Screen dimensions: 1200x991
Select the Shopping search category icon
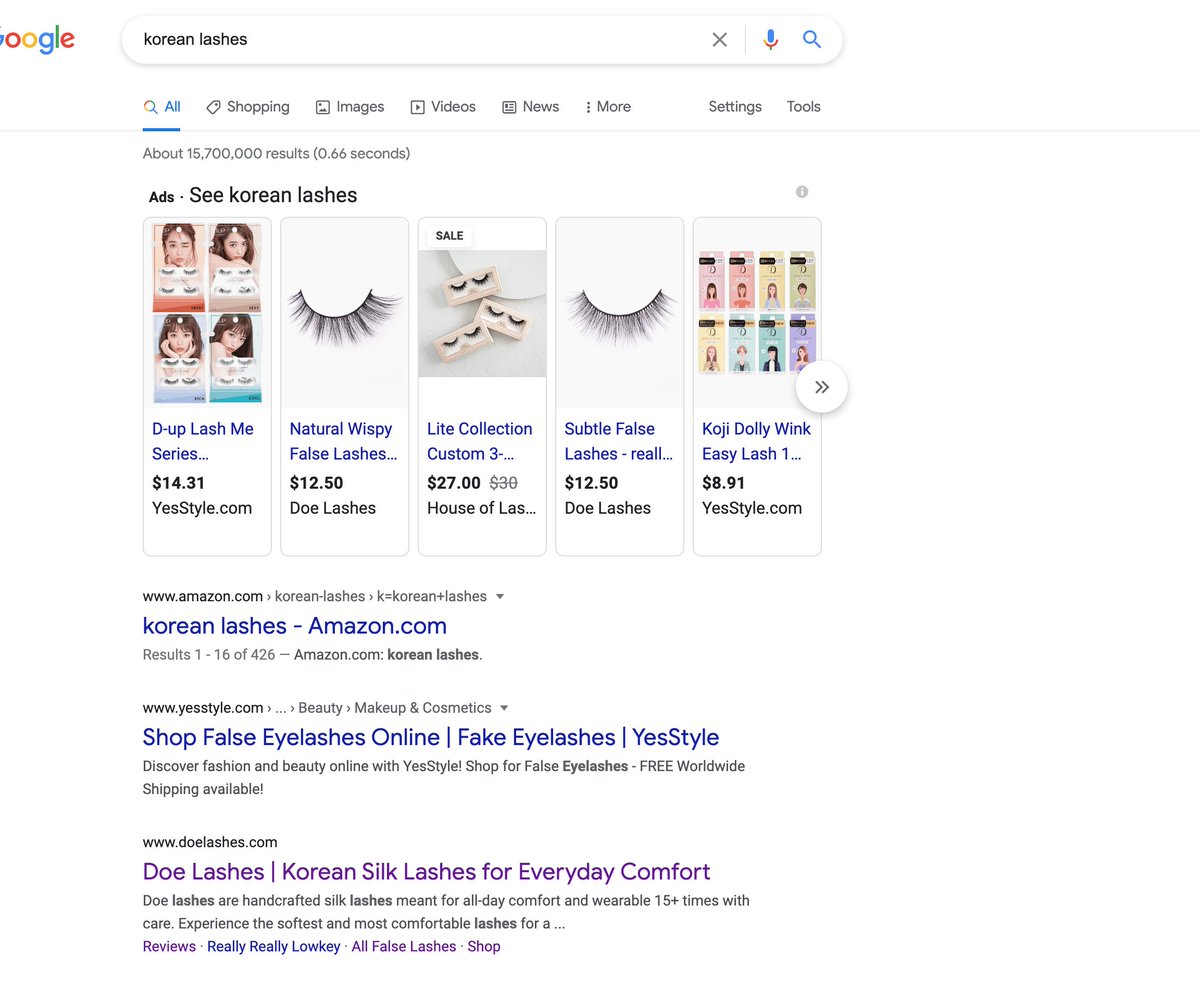(213, 106)
